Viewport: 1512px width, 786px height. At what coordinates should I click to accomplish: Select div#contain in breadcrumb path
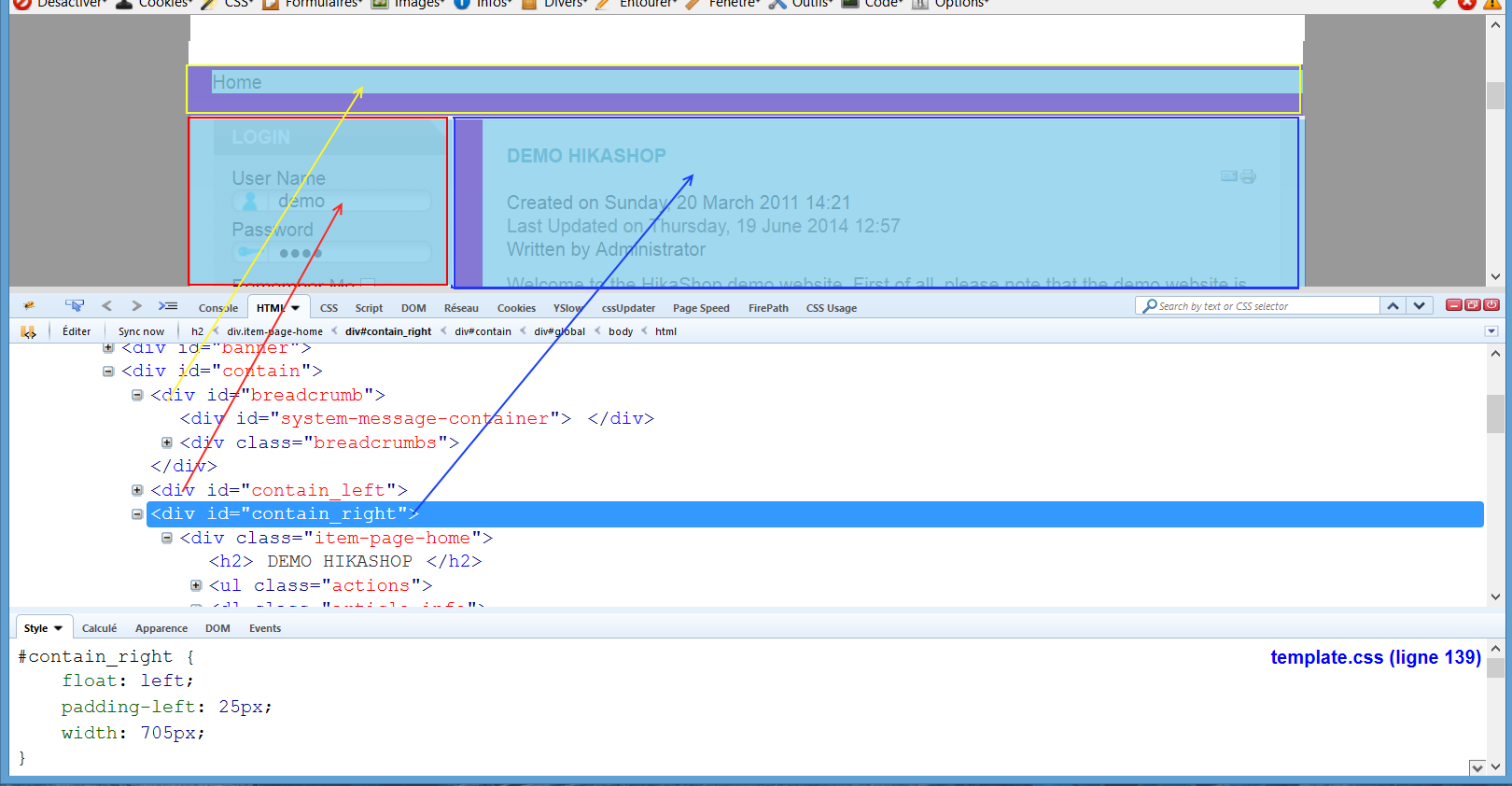pyautogui.click(x=483, y=331)
